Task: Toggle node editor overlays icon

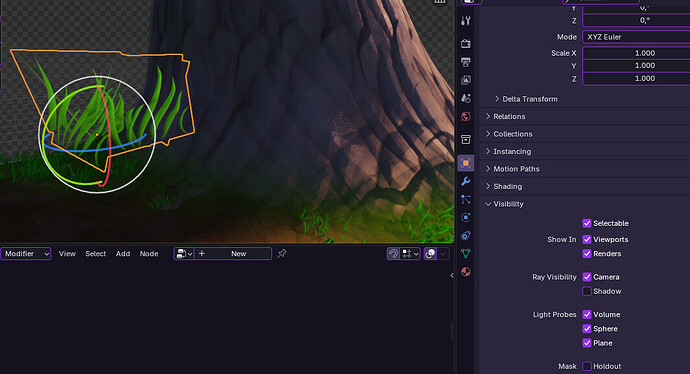Action: pyautogui.click(x=430, y=253)
